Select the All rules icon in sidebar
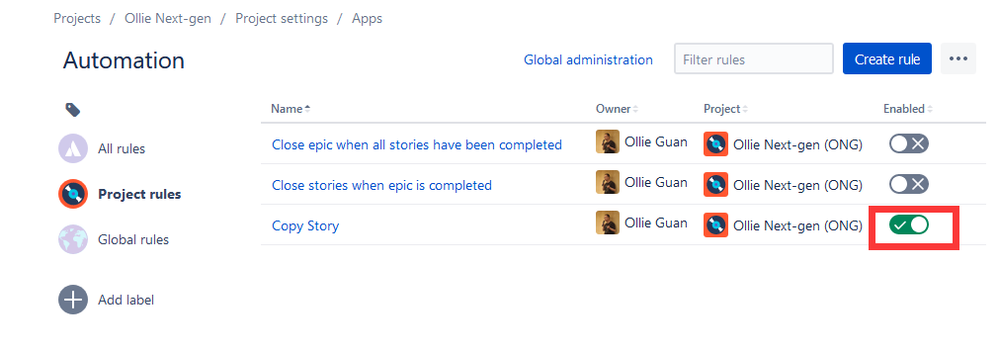The height and width of the screenshot is (363, 999). tap(73, 148)
